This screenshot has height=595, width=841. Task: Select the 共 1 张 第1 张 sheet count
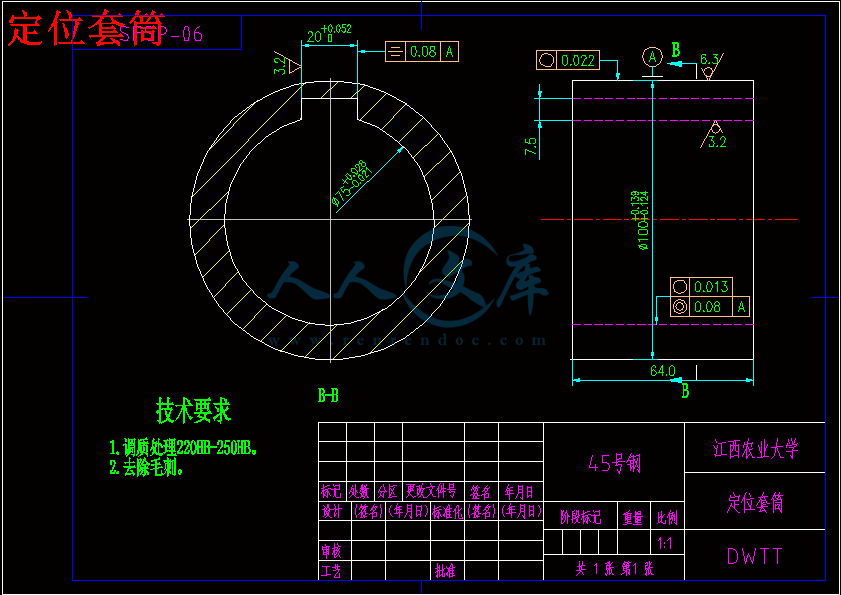click(614, 568)
